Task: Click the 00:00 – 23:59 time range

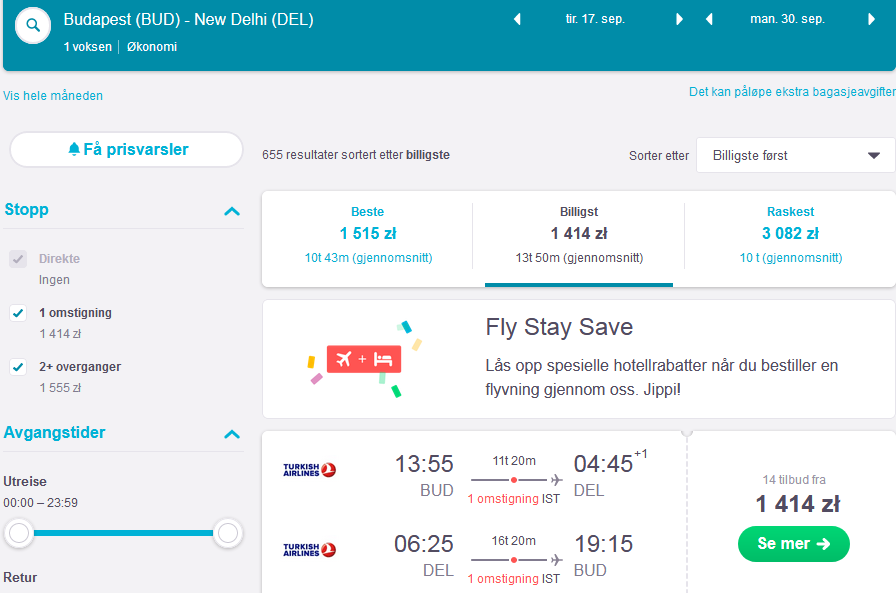Action: point(41,503)
